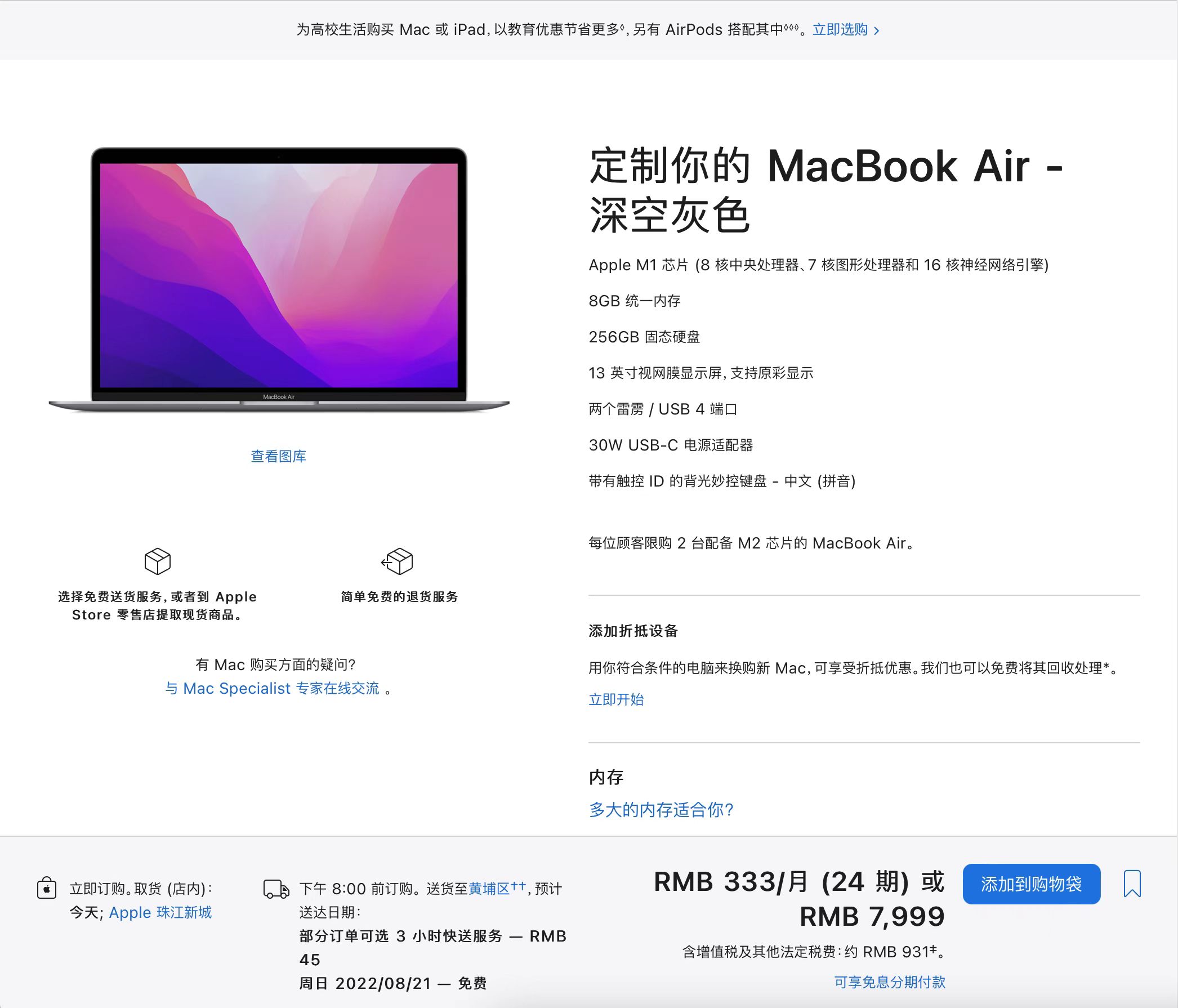Click the bookmark save icon
This screenshot has width=1178, height=1008.
click(1132, 884)
